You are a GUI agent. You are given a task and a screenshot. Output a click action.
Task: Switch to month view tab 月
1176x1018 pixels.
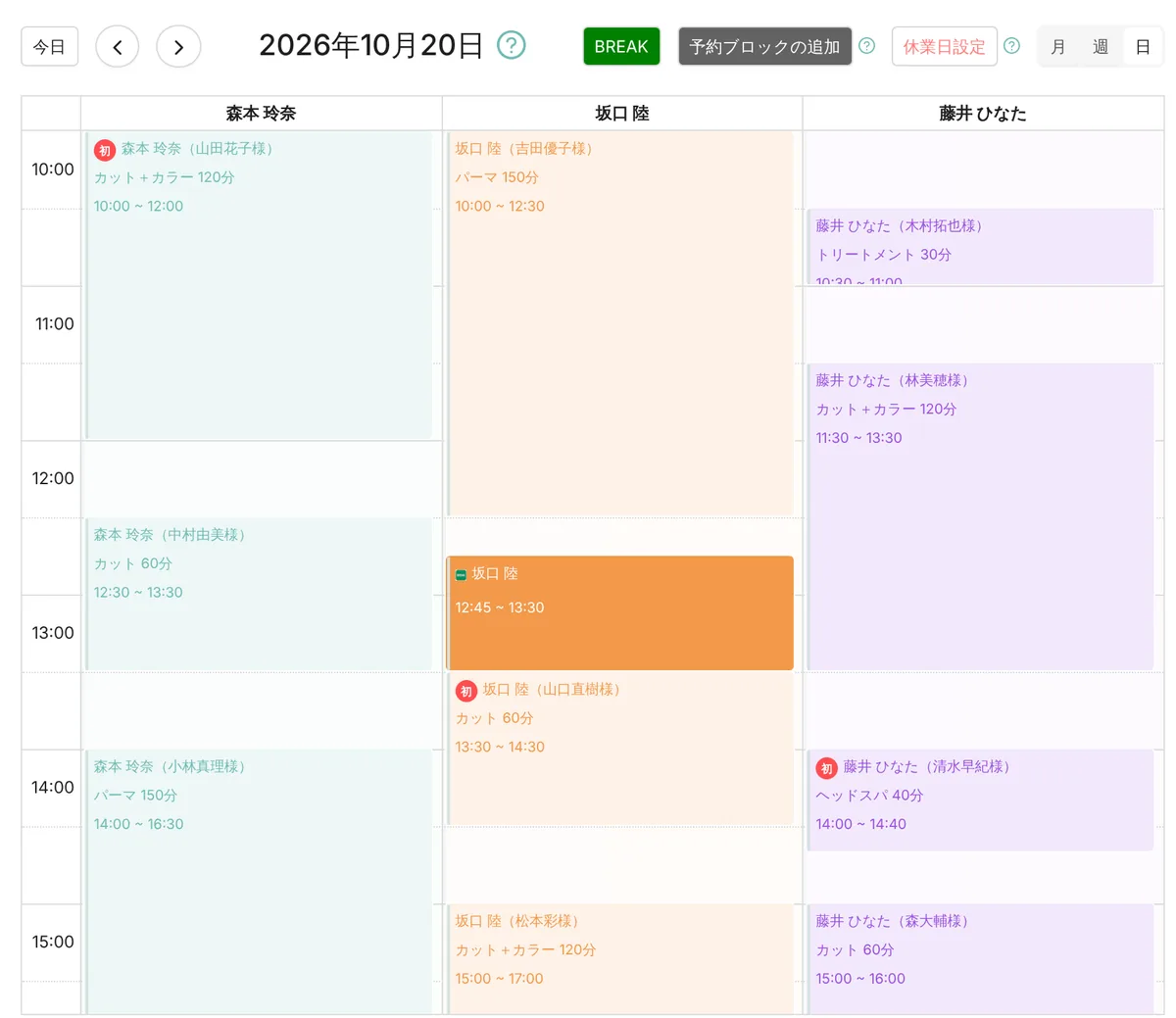click(1058, 46)
